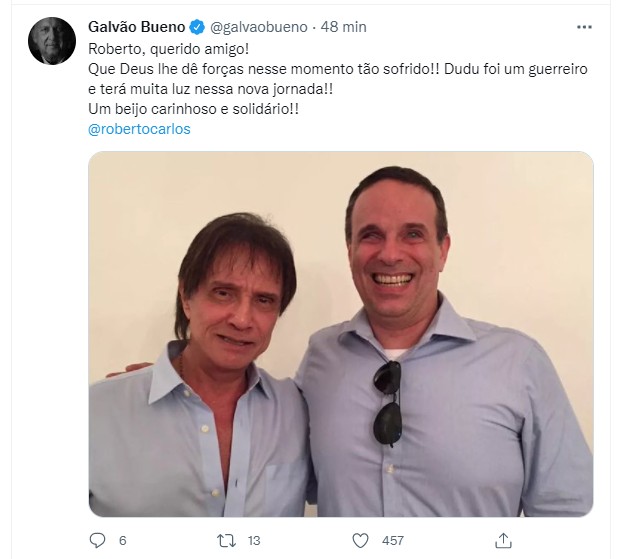Click the line 'Um beijo carinhoso e solidário!!'
The image size is (629, 559).
coord(193,109)
